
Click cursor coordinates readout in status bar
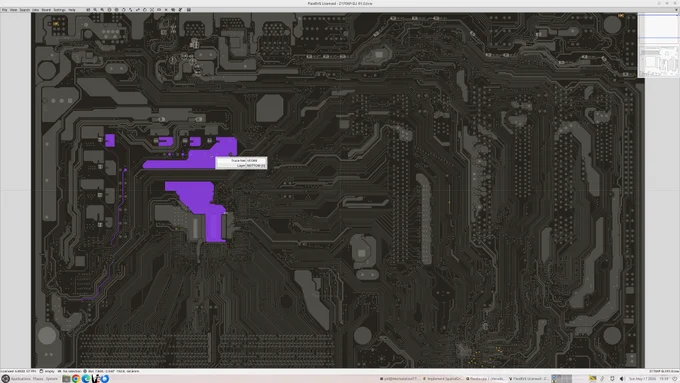(x=114, y=371)
